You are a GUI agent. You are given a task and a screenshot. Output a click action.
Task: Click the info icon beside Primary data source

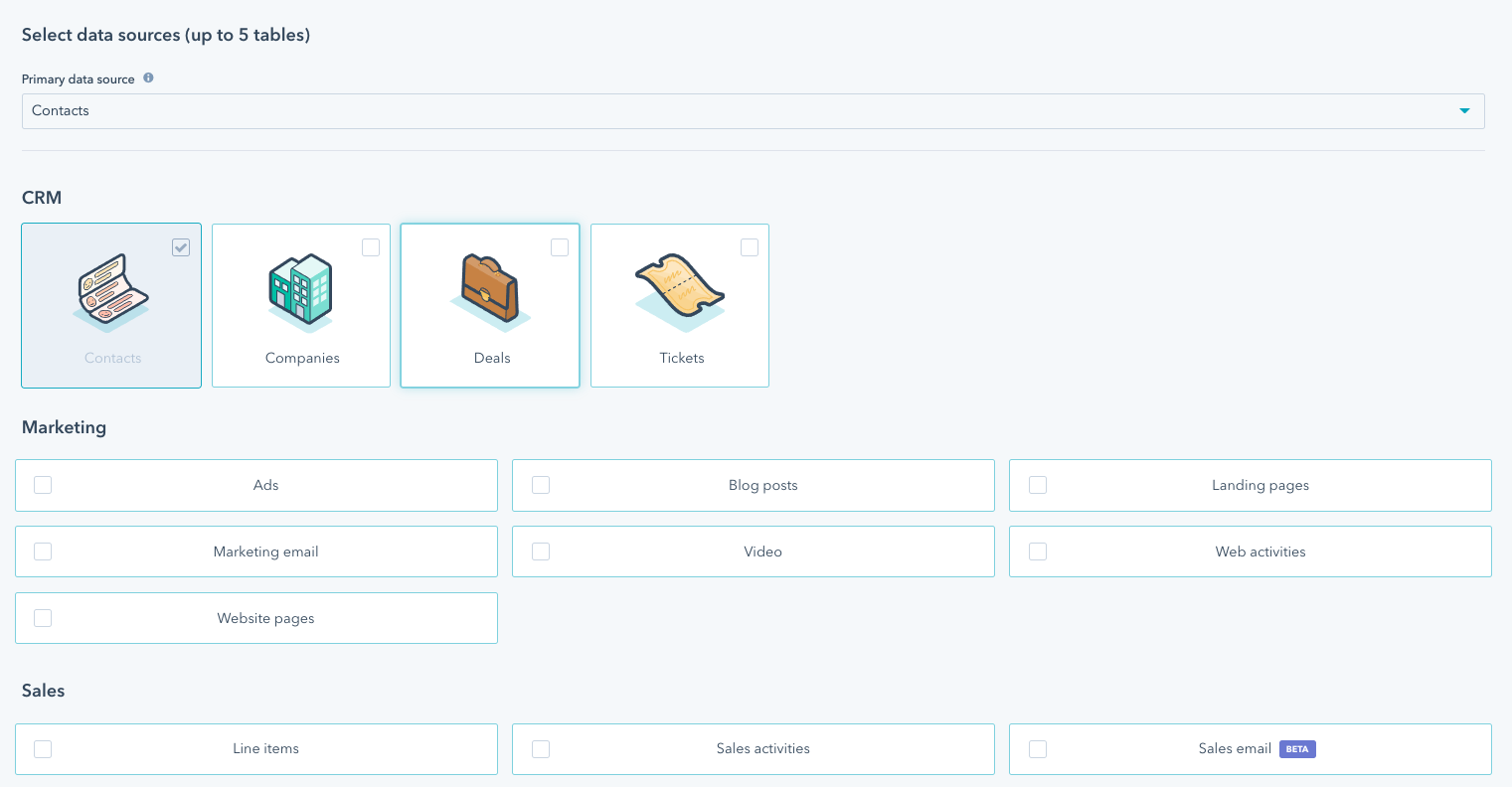[148, 79]
